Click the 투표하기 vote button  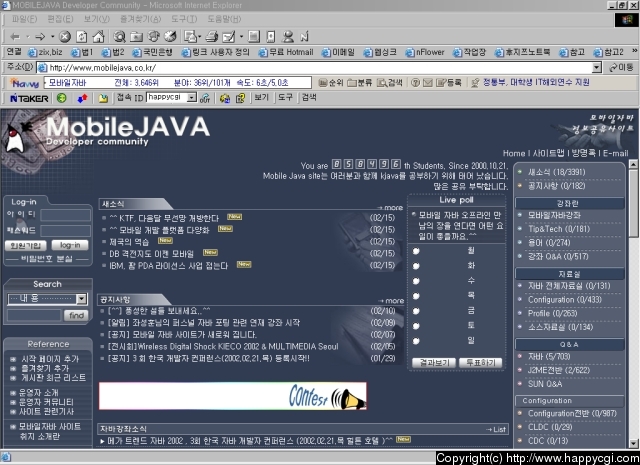point(481,363)
